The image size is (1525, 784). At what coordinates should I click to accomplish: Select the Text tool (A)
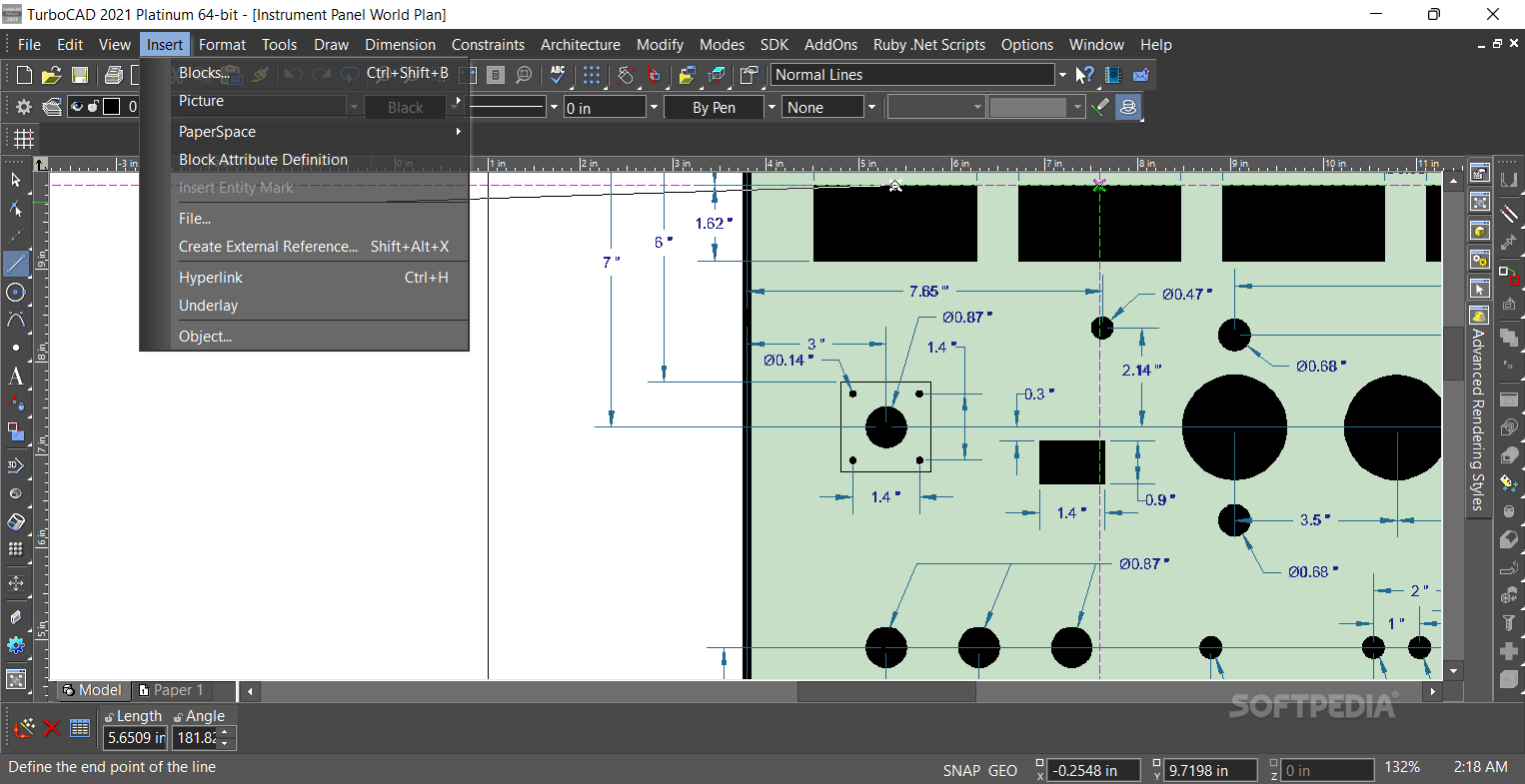pyautogui.click(x=15, y=377)
